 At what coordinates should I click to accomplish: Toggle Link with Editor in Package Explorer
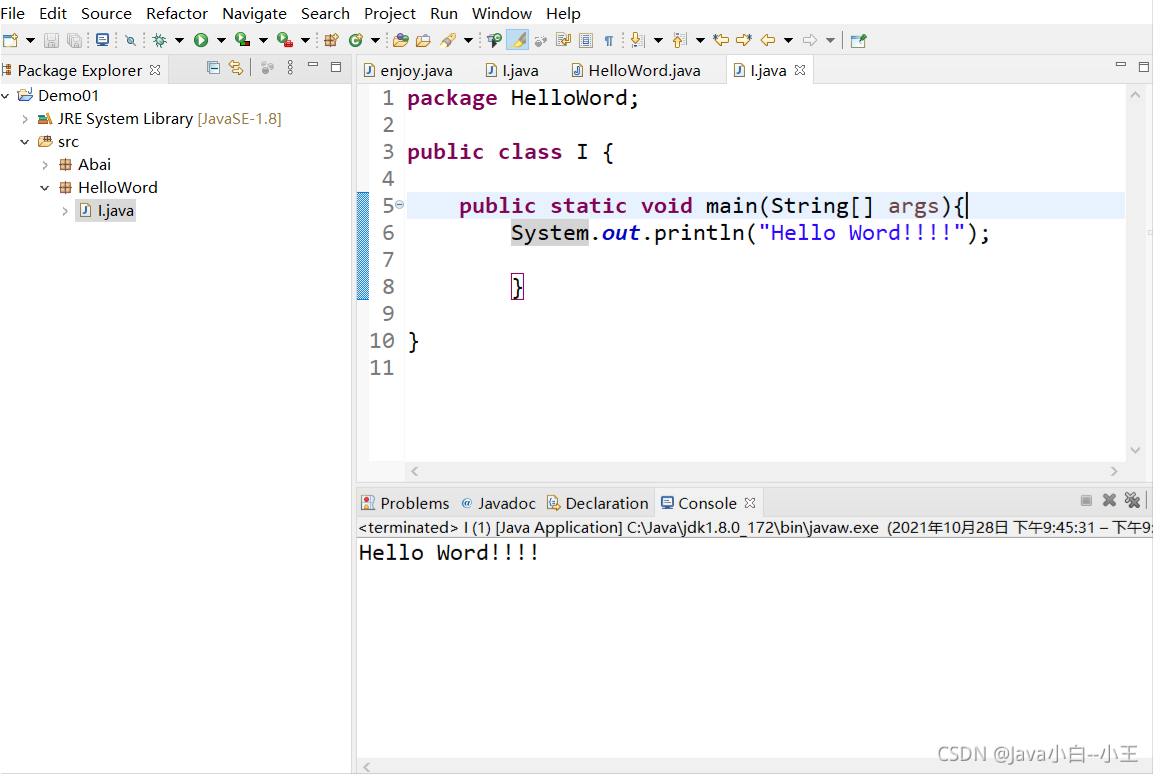(x=236, y=68)
